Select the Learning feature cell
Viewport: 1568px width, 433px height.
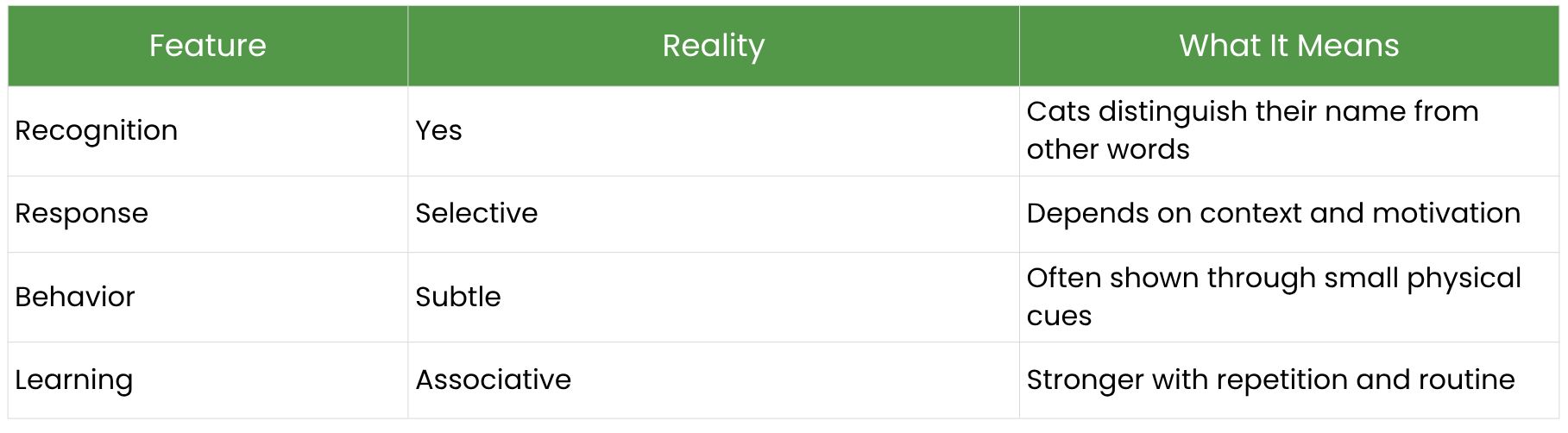74,380
